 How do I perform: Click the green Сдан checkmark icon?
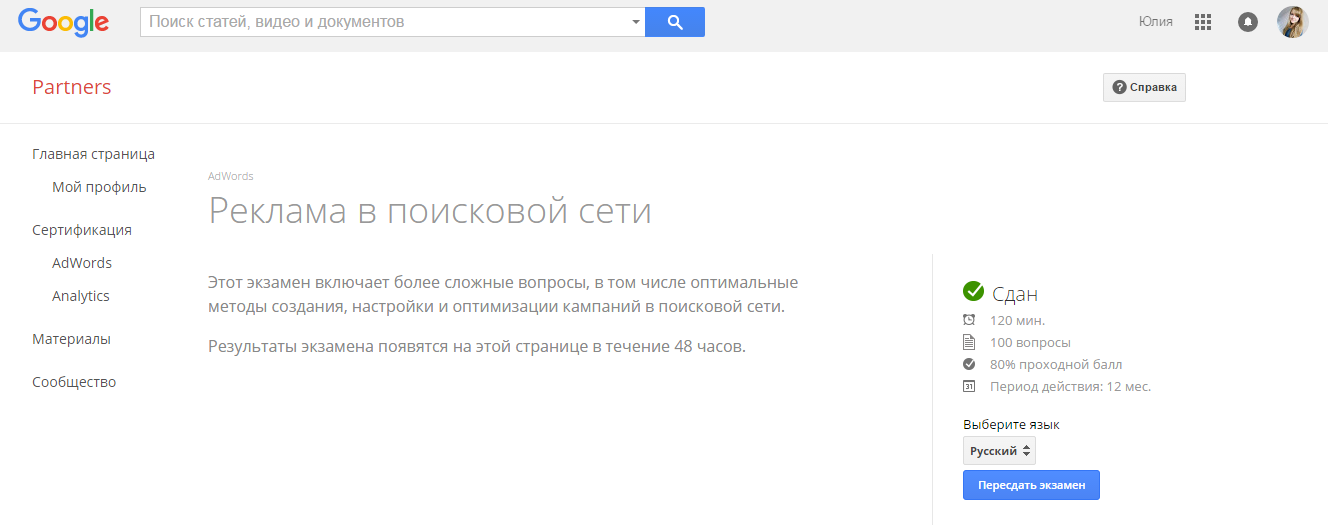(973, 291)
